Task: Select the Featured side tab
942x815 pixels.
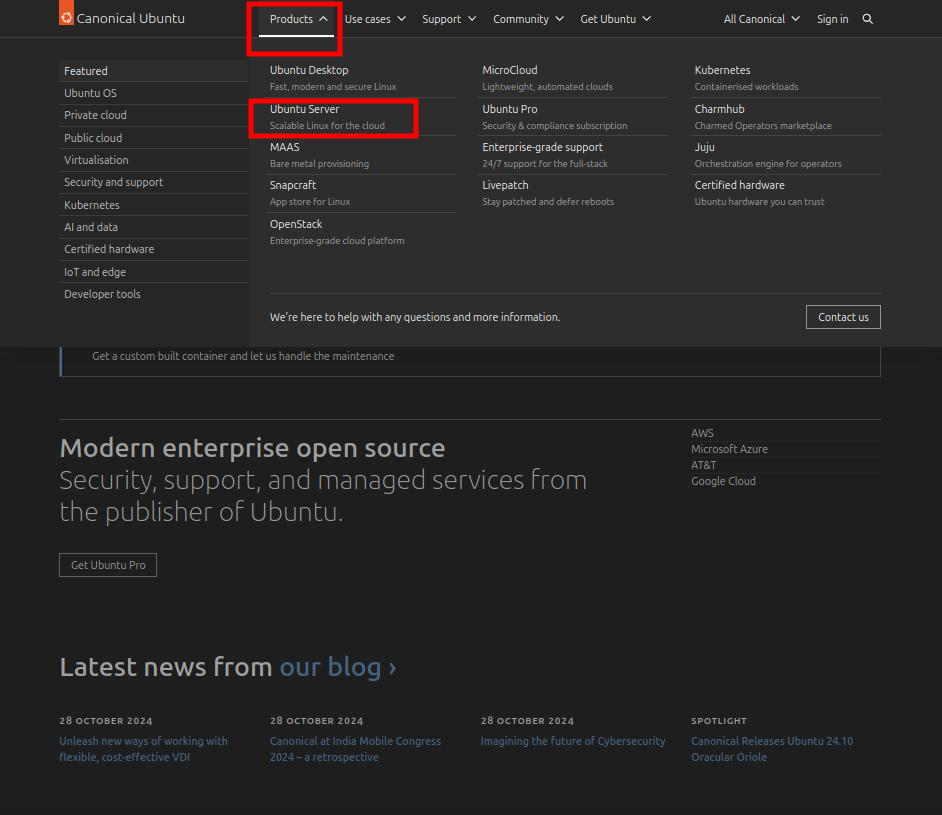Action: coord(153,71)
